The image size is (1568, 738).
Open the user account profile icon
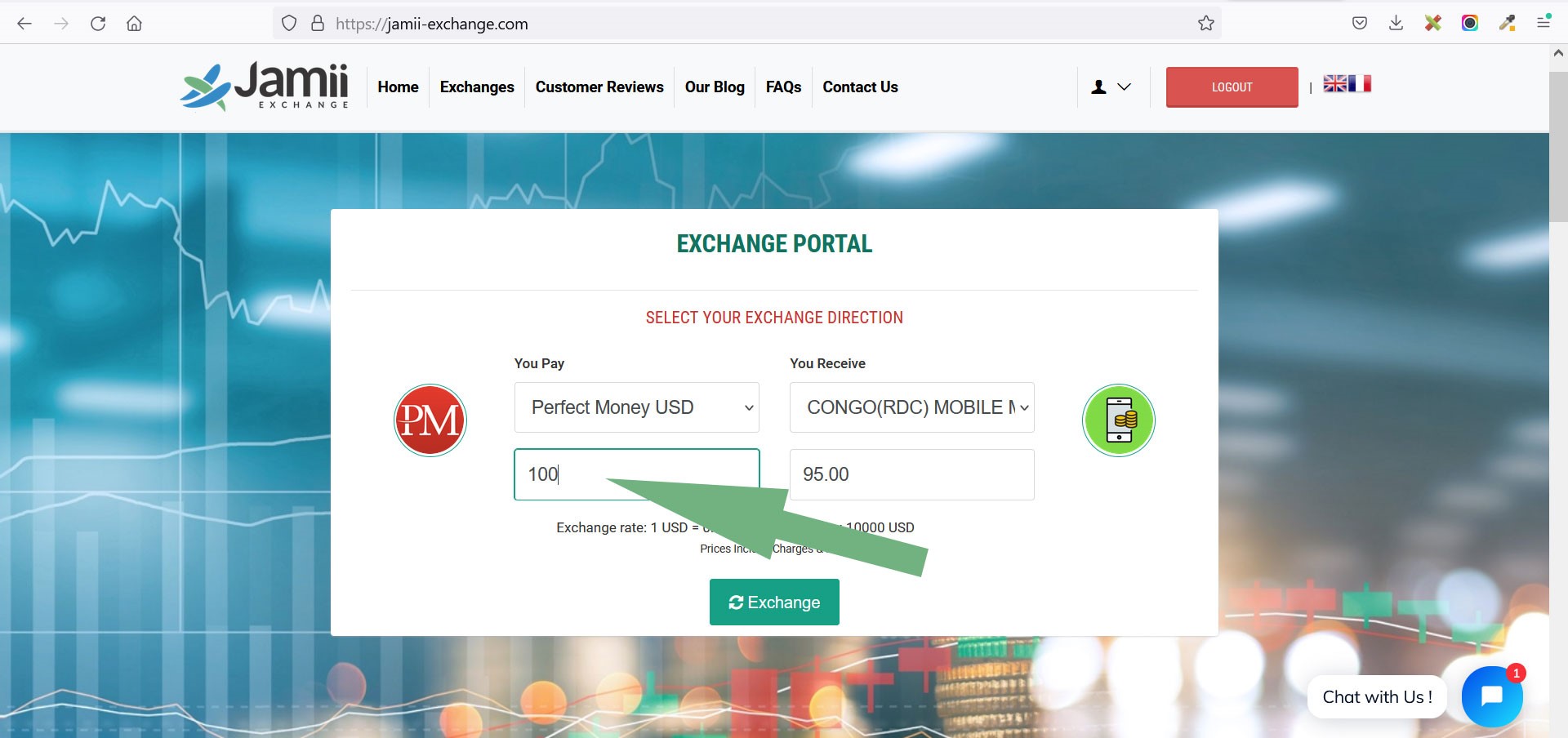coord(1099,87)
